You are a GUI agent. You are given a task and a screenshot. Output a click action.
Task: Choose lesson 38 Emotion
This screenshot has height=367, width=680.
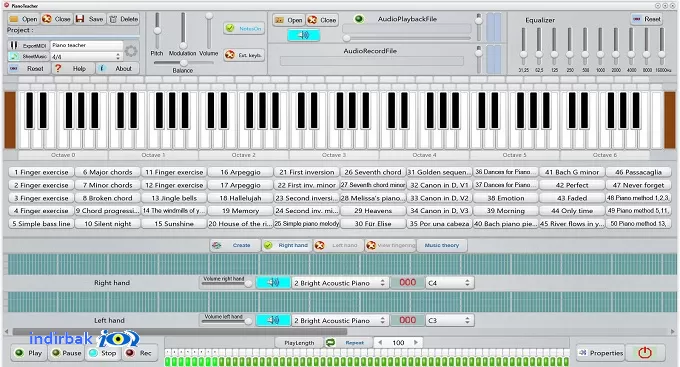[x=506, y=198]
